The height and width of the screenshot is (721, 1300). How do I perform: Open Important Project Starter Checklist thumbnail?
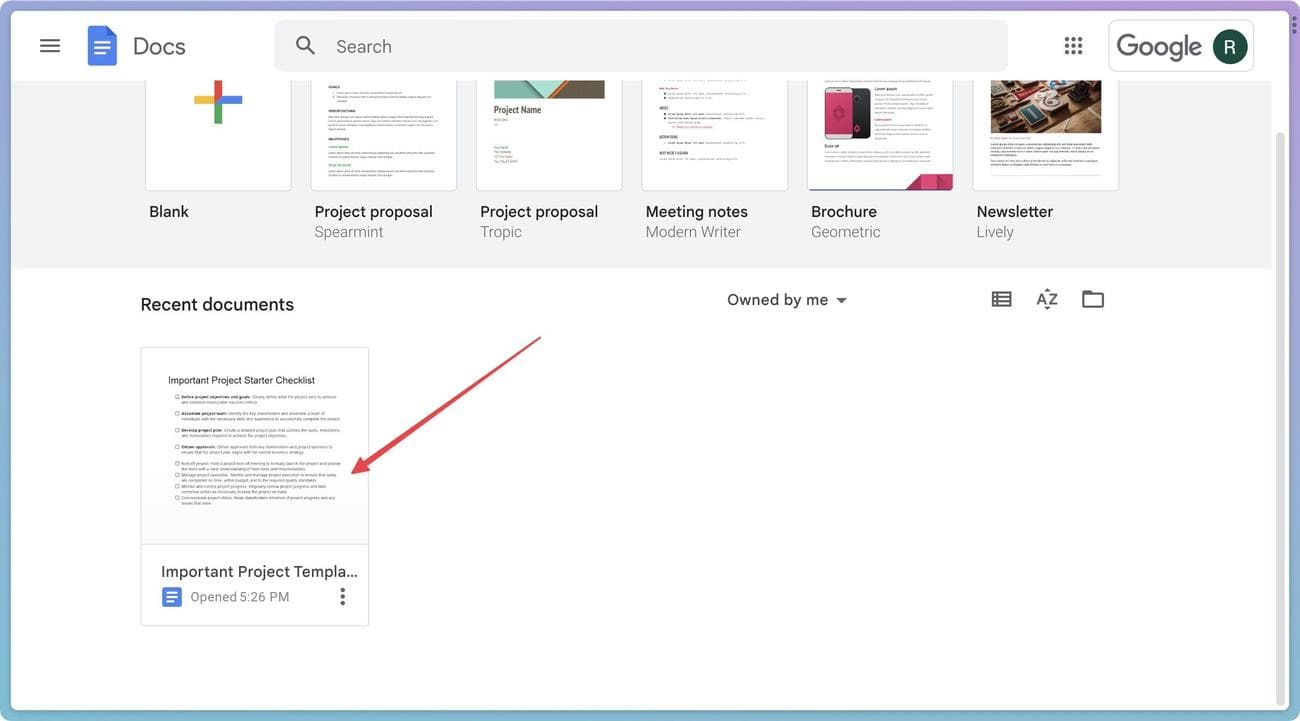tap(254, 445)
